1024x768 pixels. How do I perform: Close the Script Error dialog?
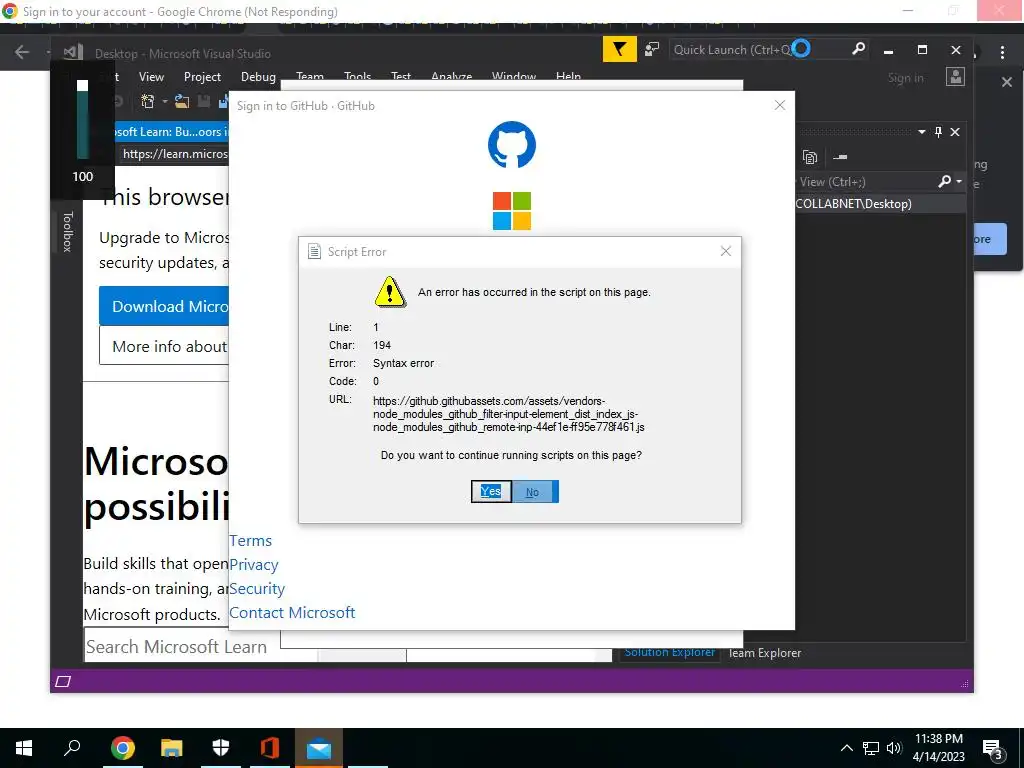click(x=726, y=251)
